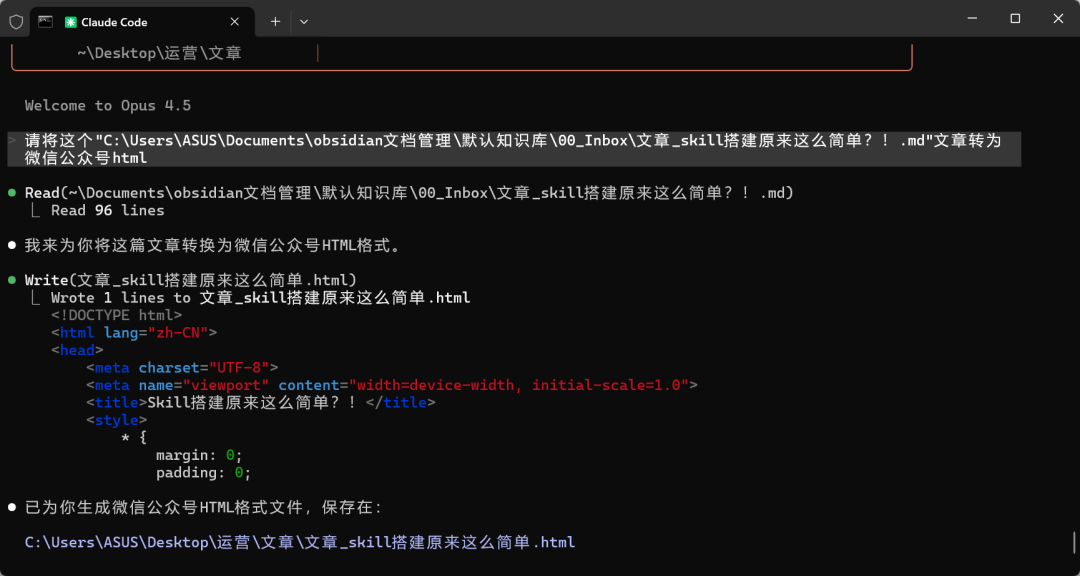Click the green bullet next to Read

tap(12, 194)
